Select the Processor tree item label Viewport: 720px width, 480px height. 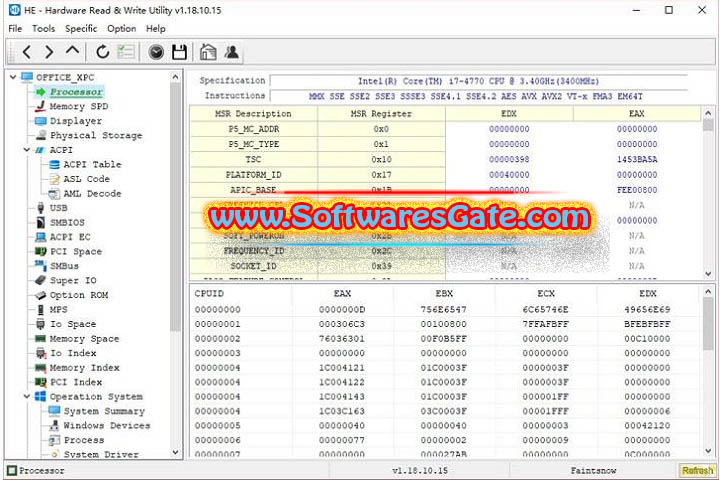click(76, 92)
